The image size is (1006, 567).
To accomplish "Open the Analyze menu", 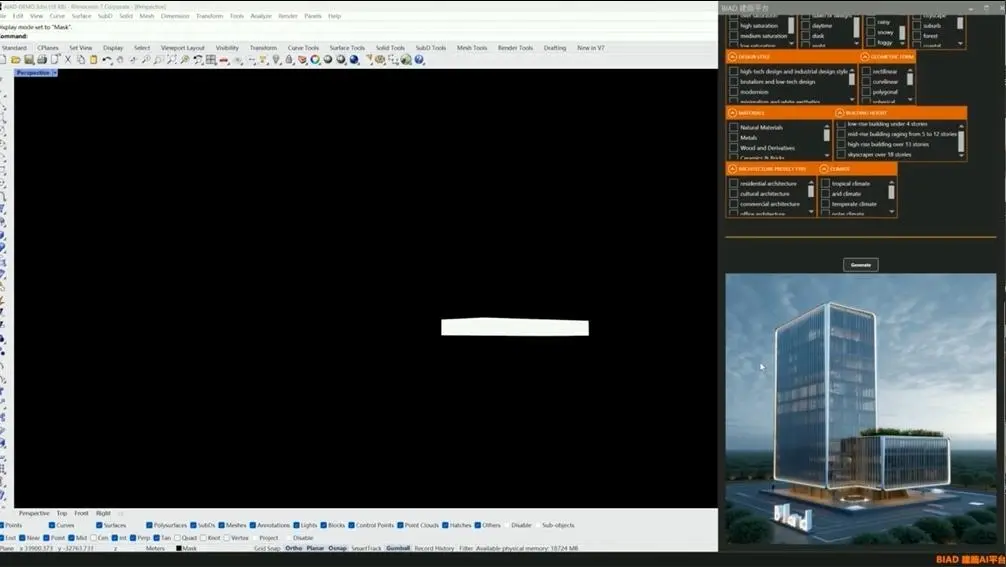I will (x=260, y=16).
